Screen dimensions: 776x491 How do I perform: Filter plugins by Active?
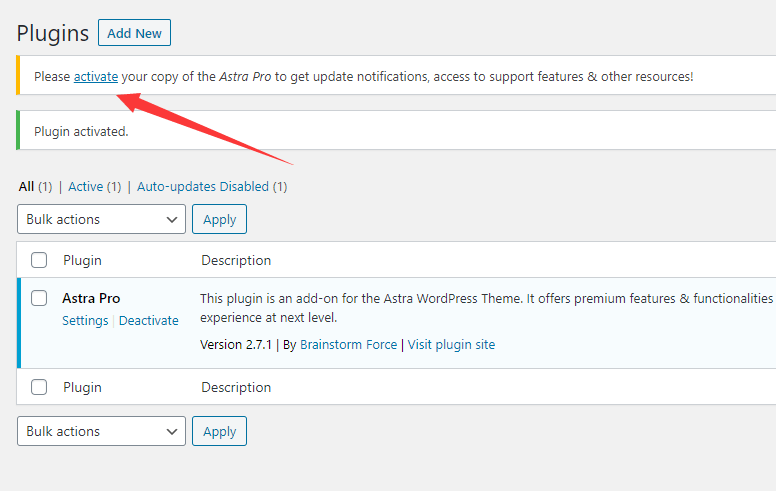pos(86,186)
